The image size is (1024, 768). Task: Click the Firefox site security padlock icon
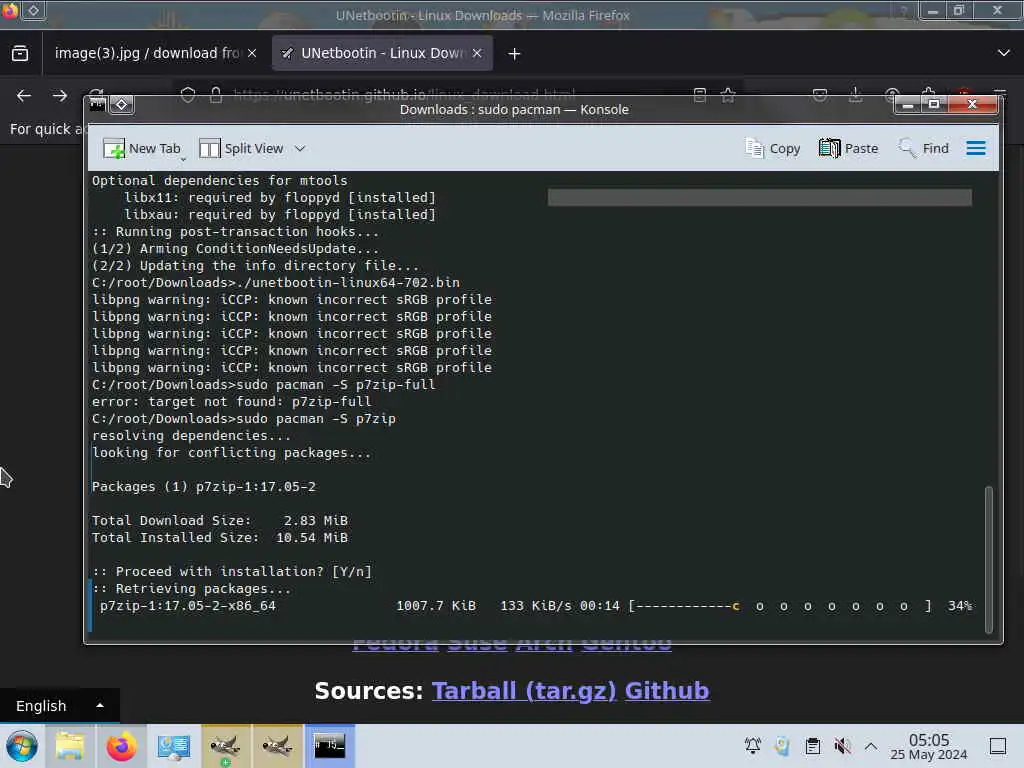[216, 95]
